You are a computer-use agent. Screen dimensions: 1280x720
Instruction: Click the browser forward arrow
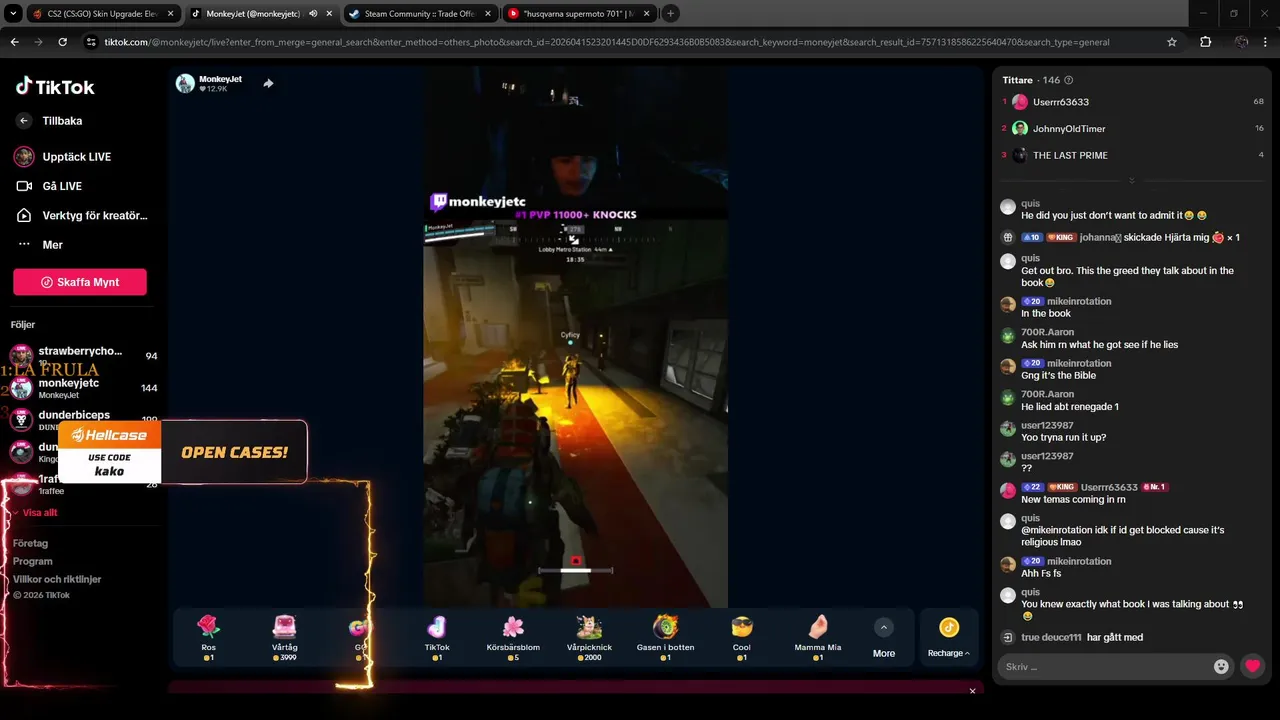38,42
